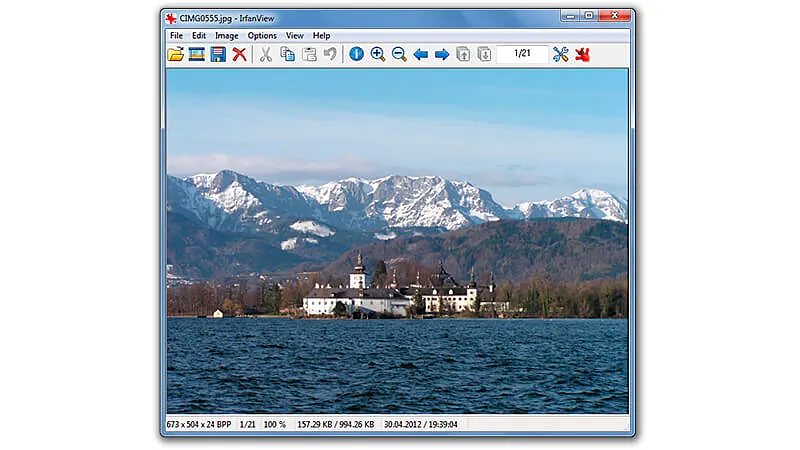This screenshot has width=800, height=450.
Task: Click the 1/21 image counter field
Action: 522,54
